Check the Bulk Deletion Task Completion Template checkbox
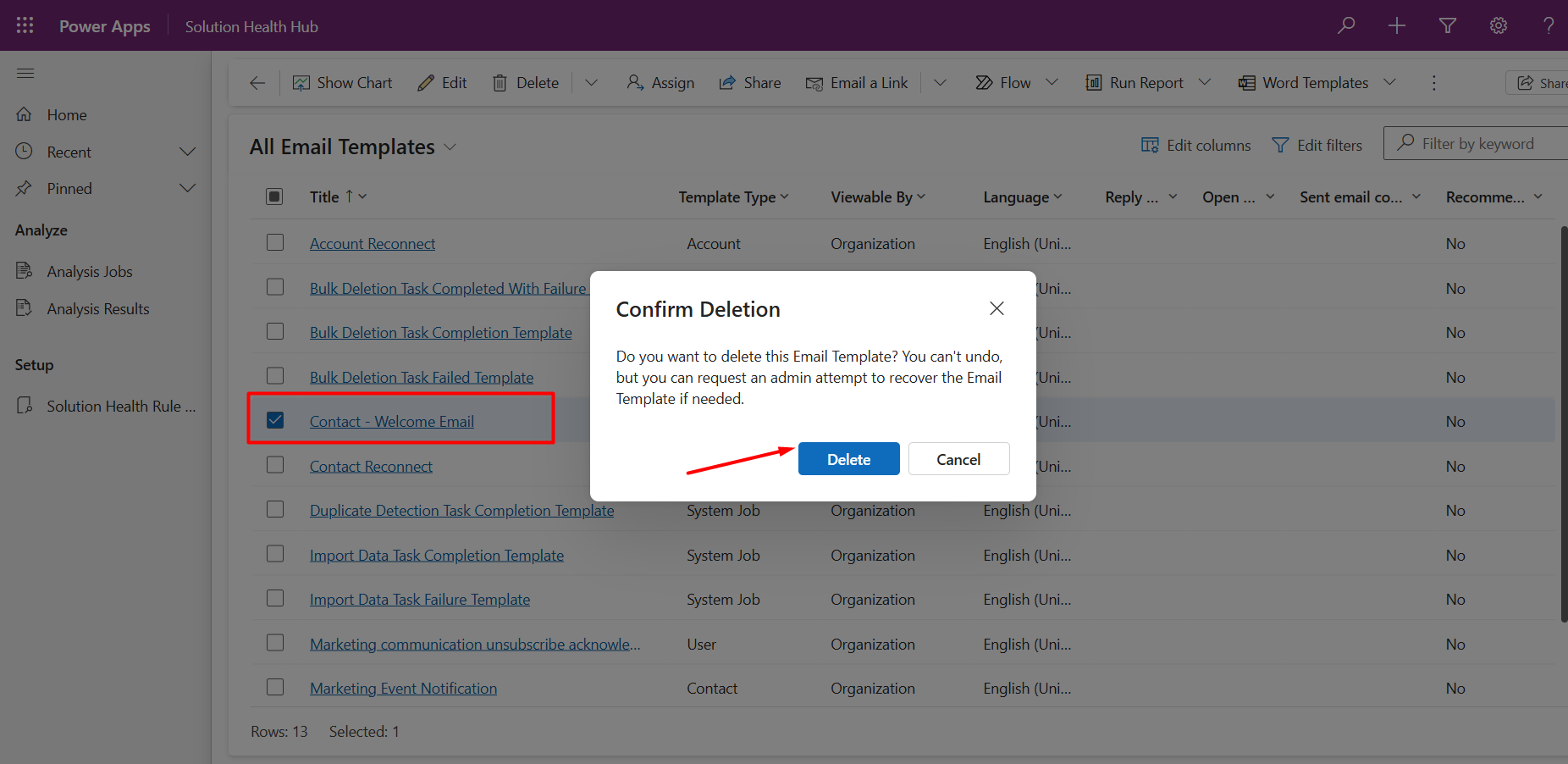 pyautogui.click(x=275, y=332)
